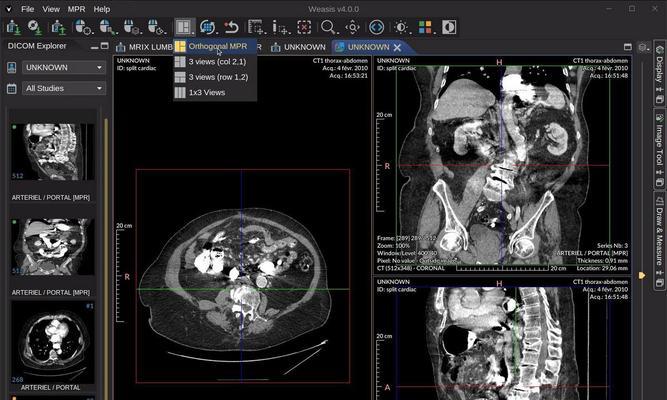Click the DICOM CD import icon
Screen dimensions: 667x400
35,27
